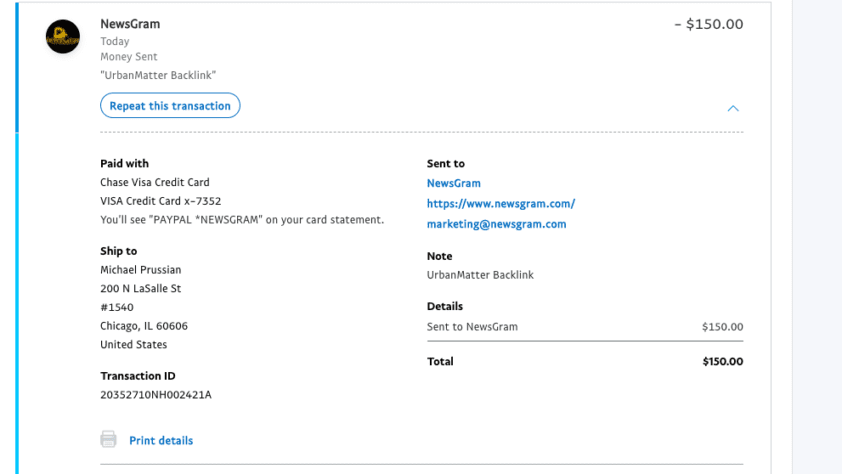
Task: Click the PAYPAL *NEWSGRAM card statement notice
Action: pyautogui.click(x=241, y=220)
